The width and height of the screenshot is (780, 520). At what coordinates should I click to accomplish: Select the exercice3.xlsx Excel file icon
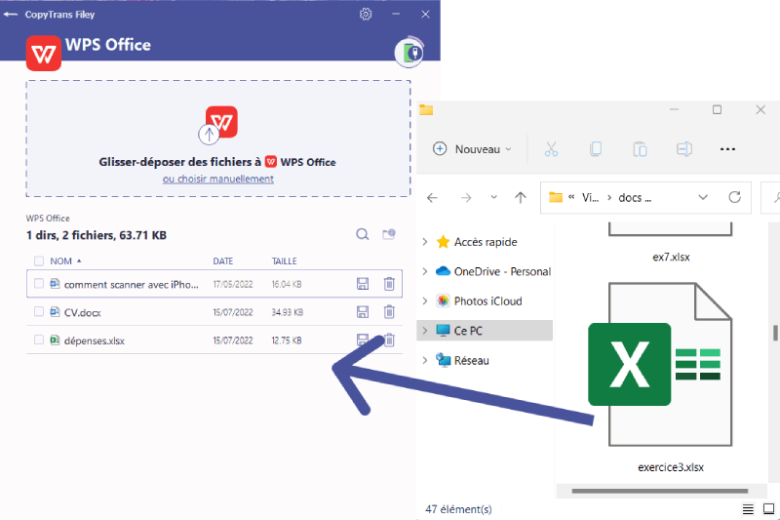tap(662, 364)
